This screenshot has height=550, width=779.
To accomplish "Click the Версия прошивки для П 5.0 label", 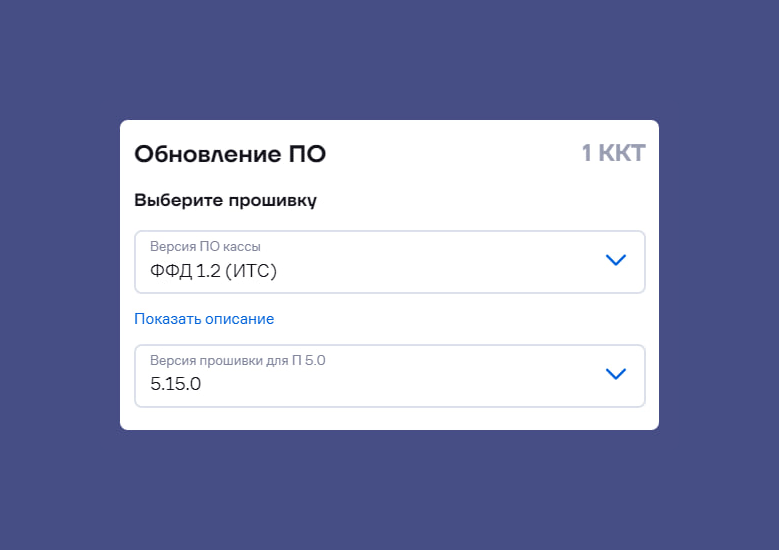I will click(x=237, y=360).
